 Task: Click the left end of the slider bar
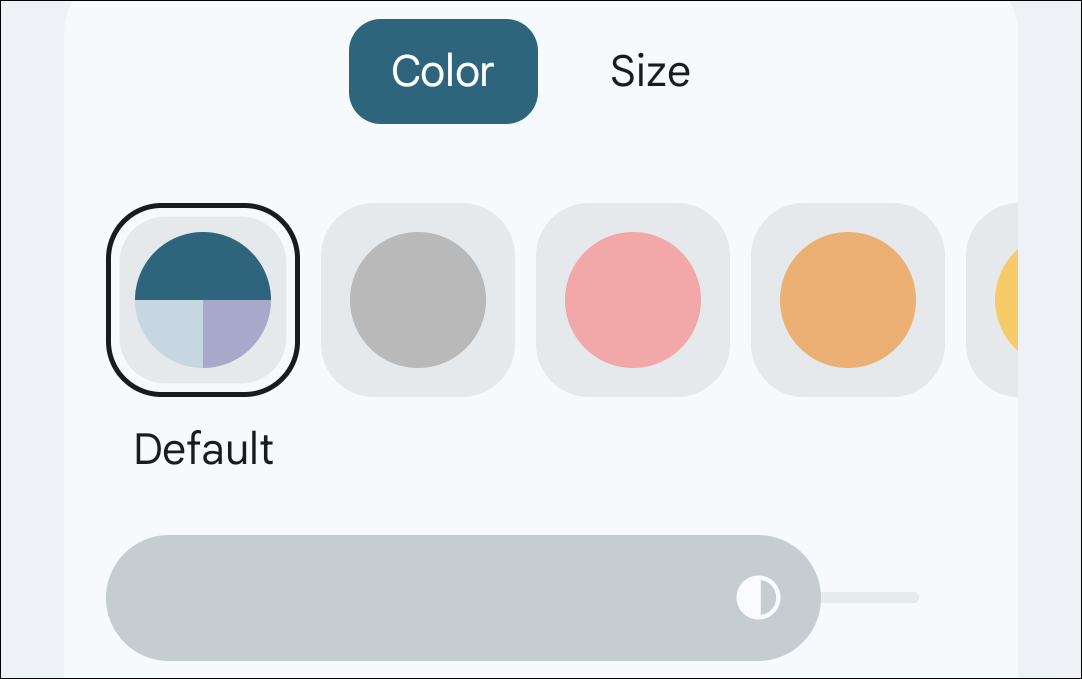click(x=140, y=598)
